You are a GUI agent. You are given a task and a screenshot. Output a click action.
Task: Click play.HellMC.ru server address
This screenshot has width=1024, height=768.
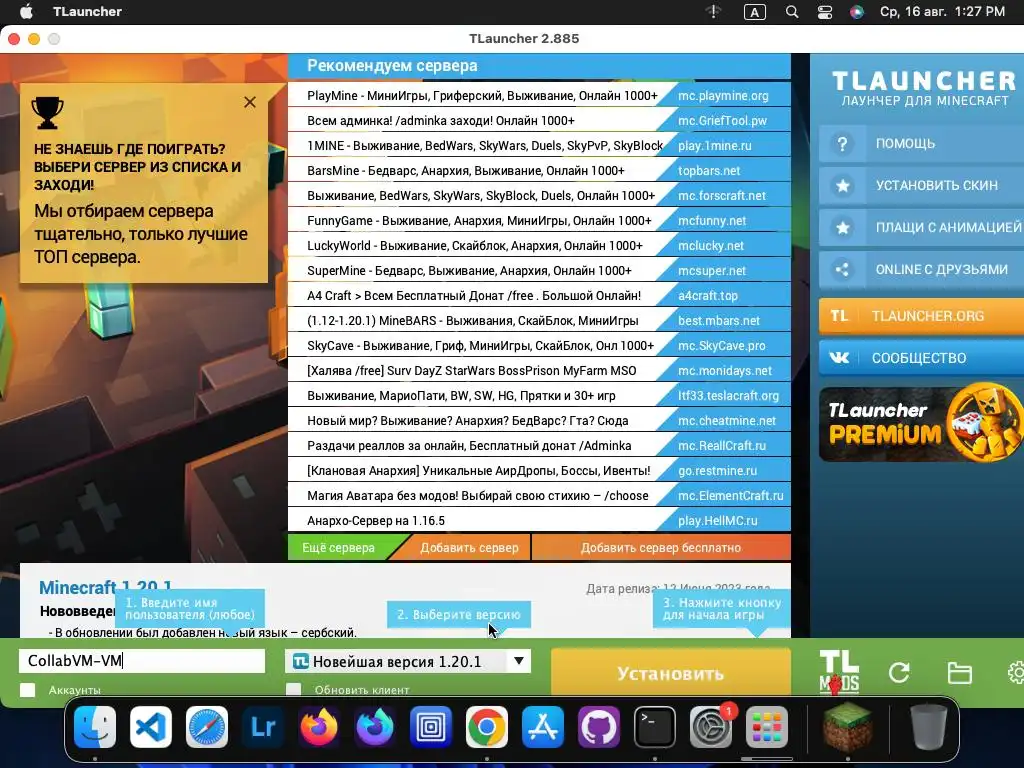coord(718,520)
